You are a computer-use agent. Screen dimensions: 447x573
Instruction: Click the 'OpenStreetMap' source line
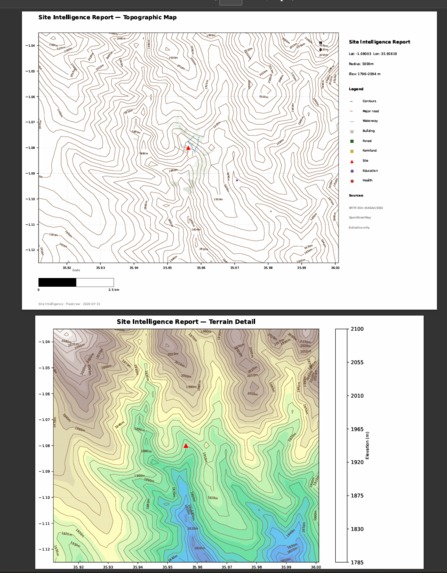click(360, 217)
